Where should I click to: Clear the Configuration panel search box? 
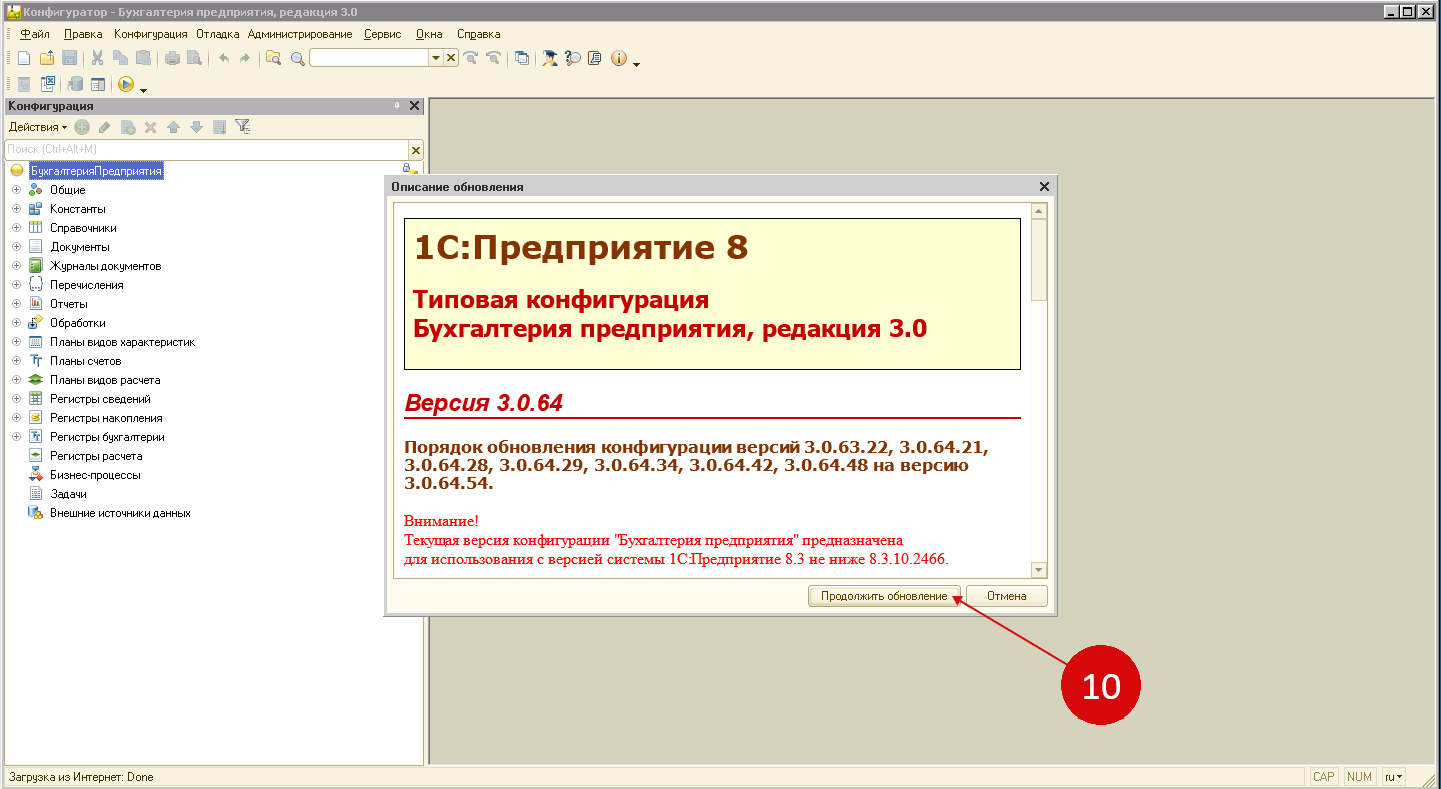416,149
